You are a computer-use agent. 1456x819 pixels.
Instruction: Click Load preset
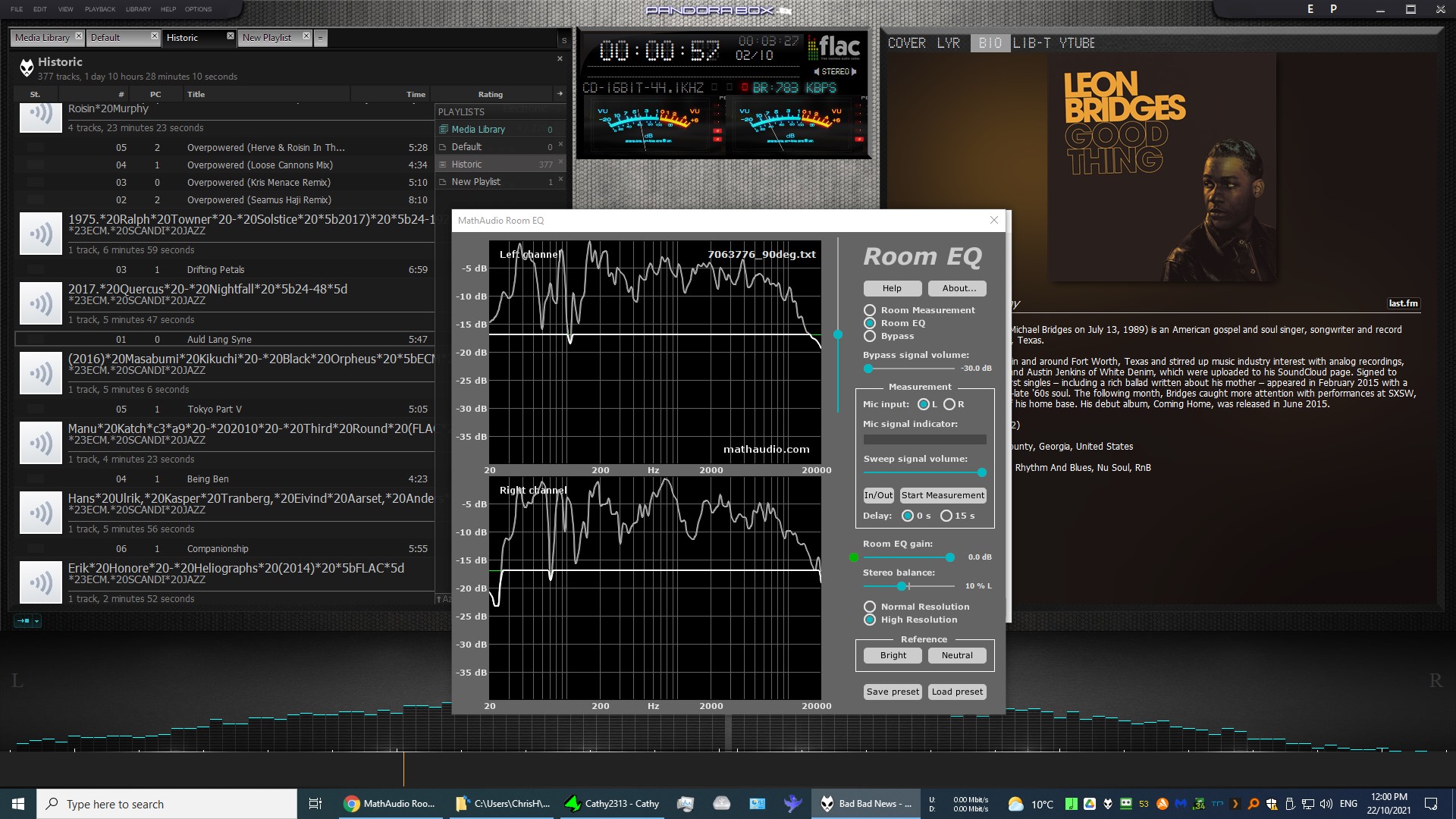click(958, 692)
